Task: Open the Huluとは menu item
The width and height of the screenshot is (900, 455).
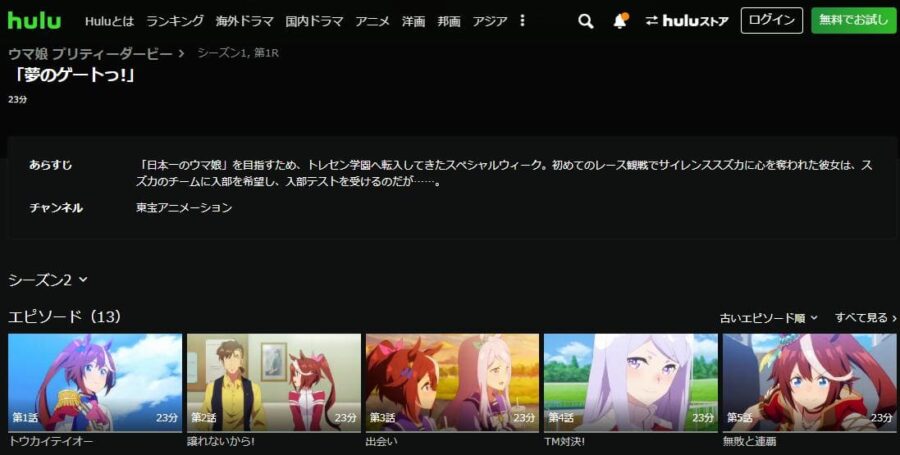Action: pyautogui.click(x=109, y=21)
